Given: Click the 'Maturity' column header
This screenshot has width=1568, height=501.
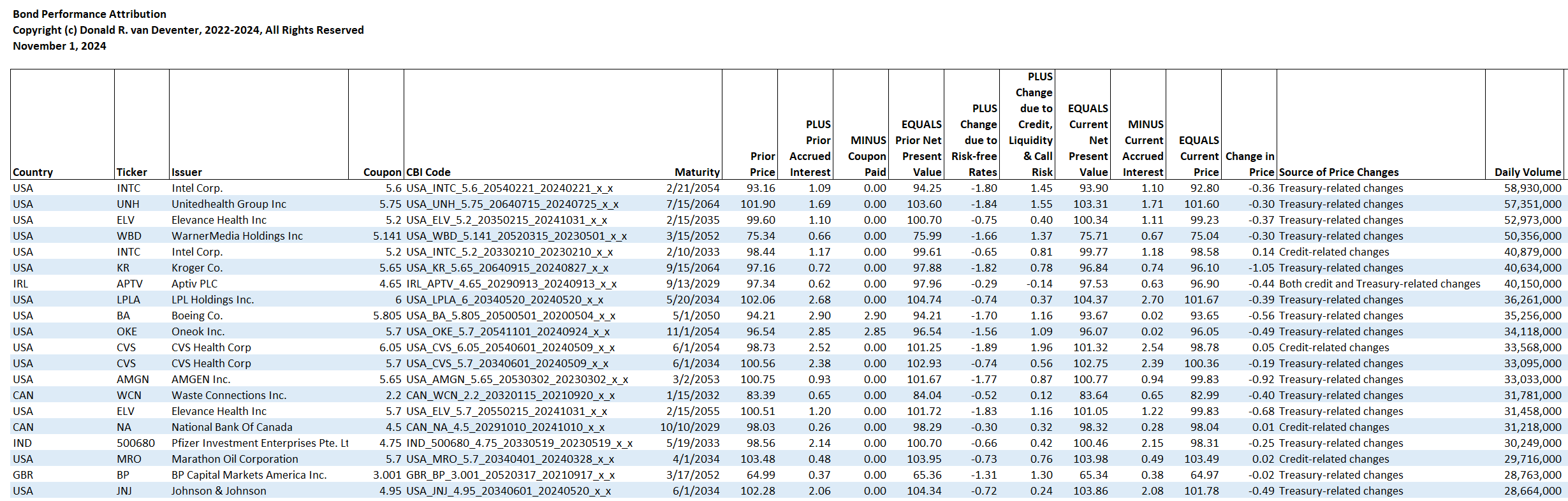Looking at the screenshot, I should (x=698, y=172).
